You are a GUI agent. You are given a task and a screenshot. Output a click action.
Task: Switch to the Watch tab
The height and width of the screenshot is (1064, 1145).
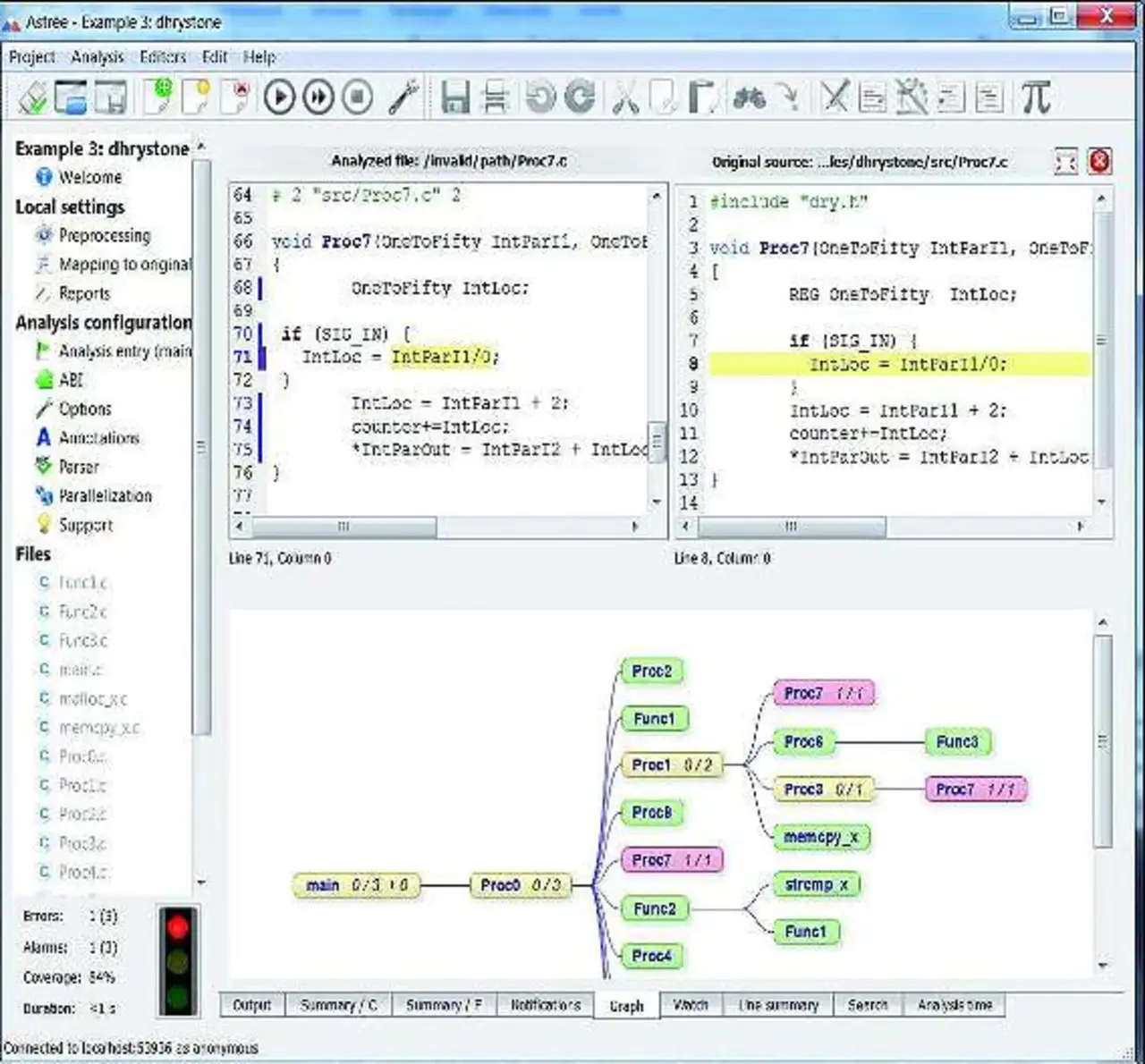[x=691, y=1005]
